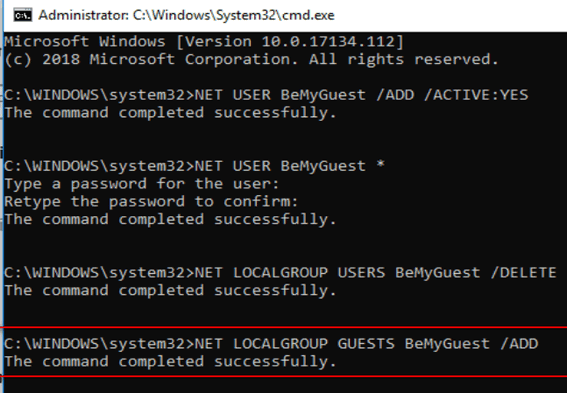Image resolution: width=567 pixels, height=393 pixels.
Task: Click success message below the password confirmation
Action: pos(170,219)
